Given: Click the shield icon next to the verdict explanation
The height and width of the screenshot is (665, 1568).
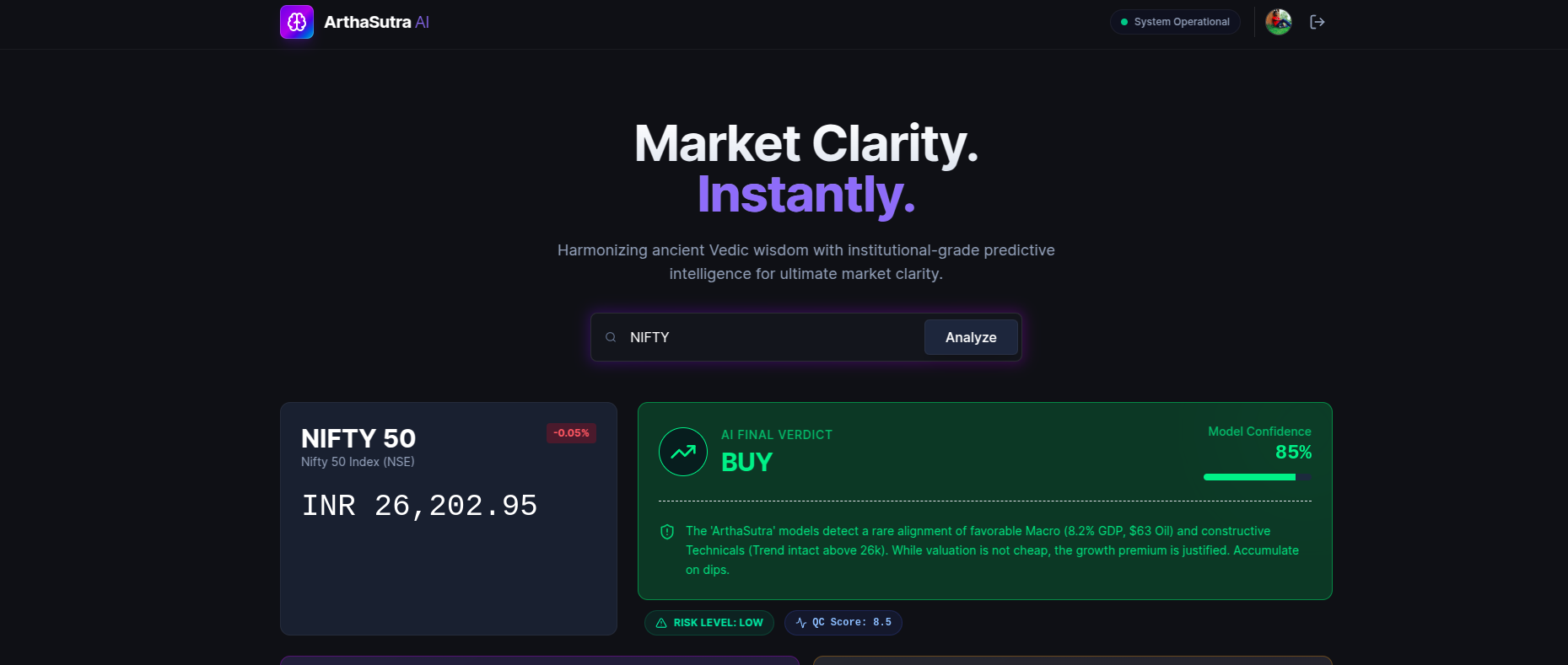Looking at the screenshot, I should click(x=666, y=531).
